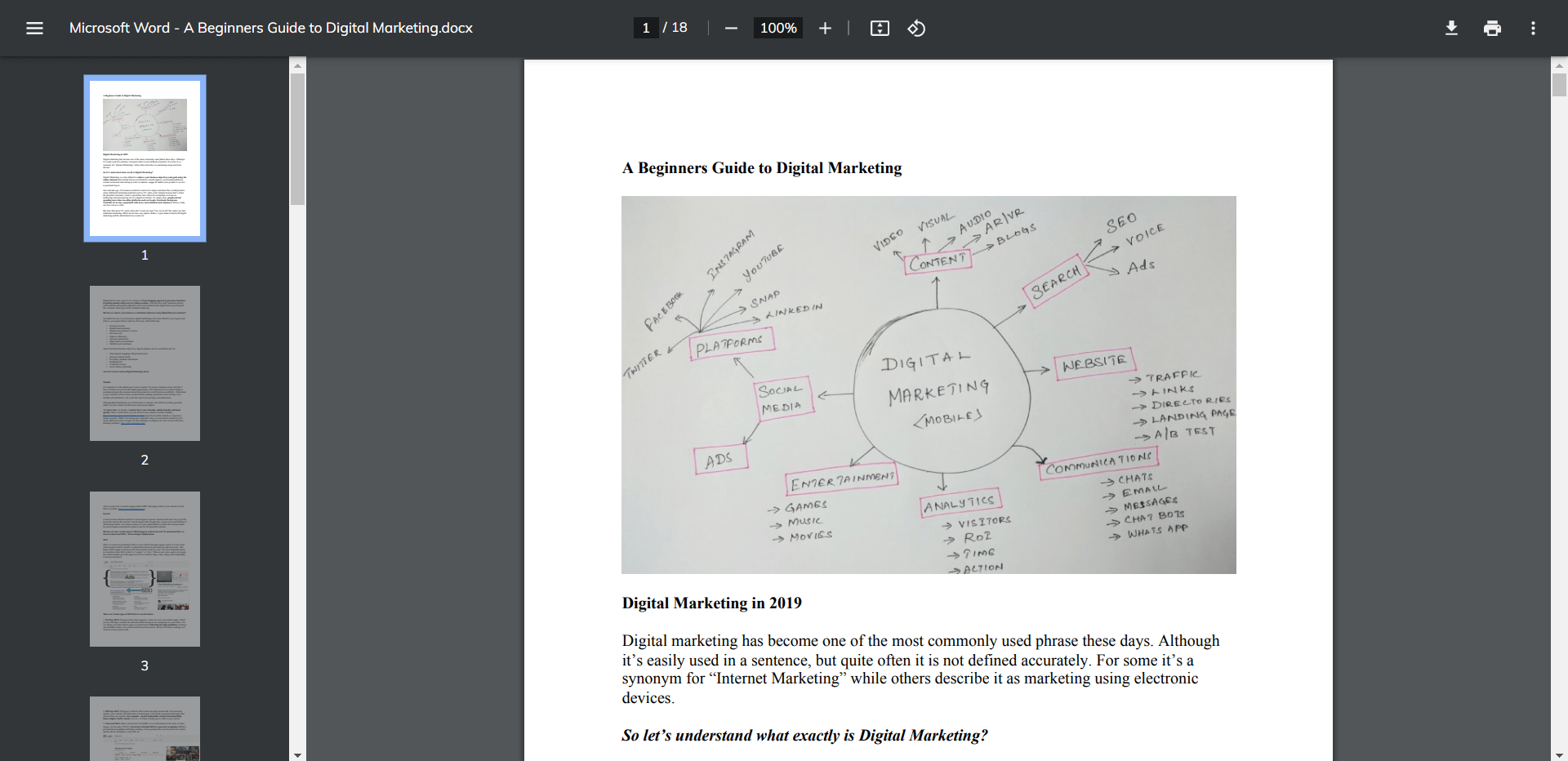Jump to page 3 thumbnail

click(x=145, y=569)
